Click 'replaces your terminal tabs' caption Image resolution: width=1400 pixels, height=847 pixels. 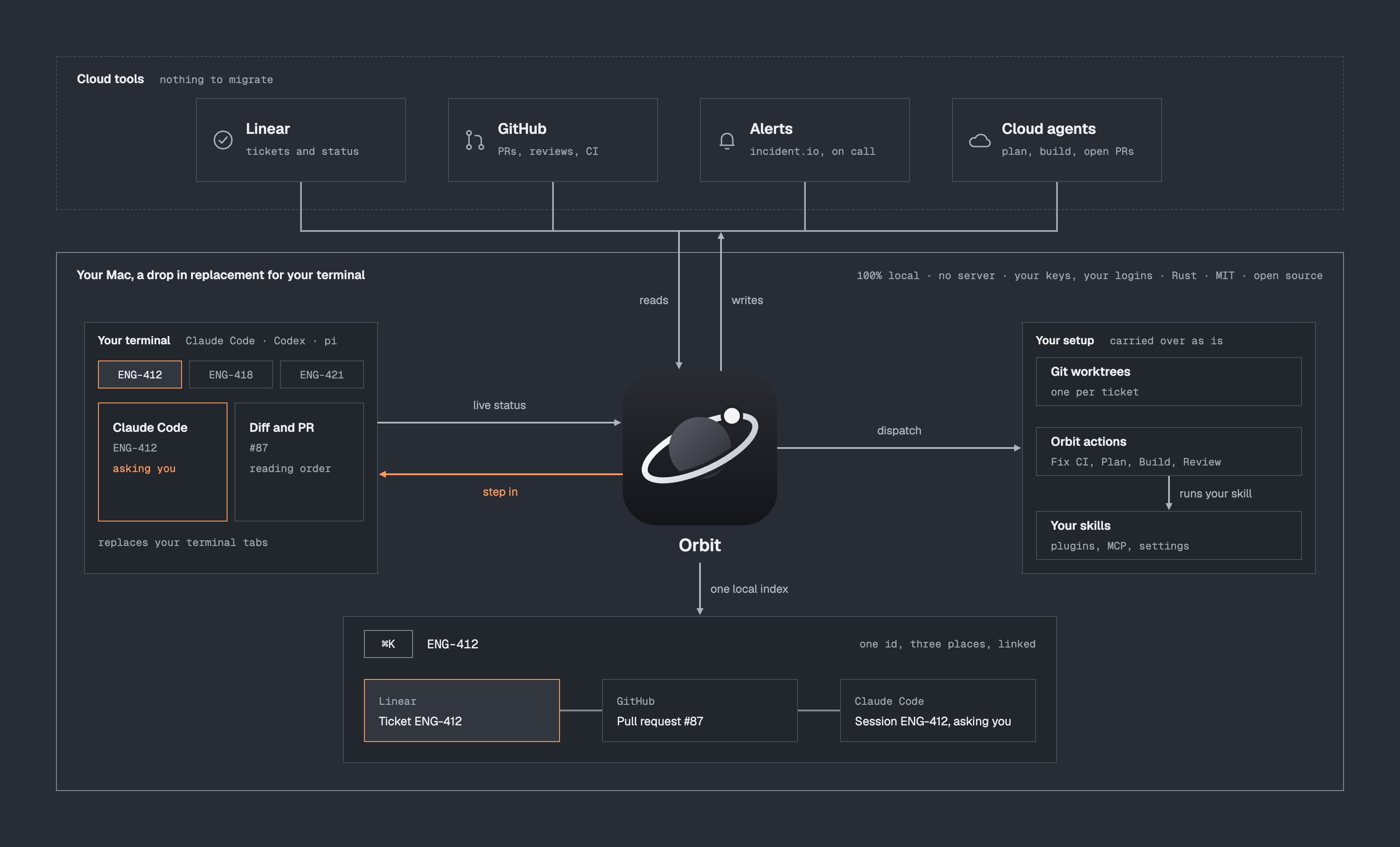pyautogui.click(x=182, y=542)
